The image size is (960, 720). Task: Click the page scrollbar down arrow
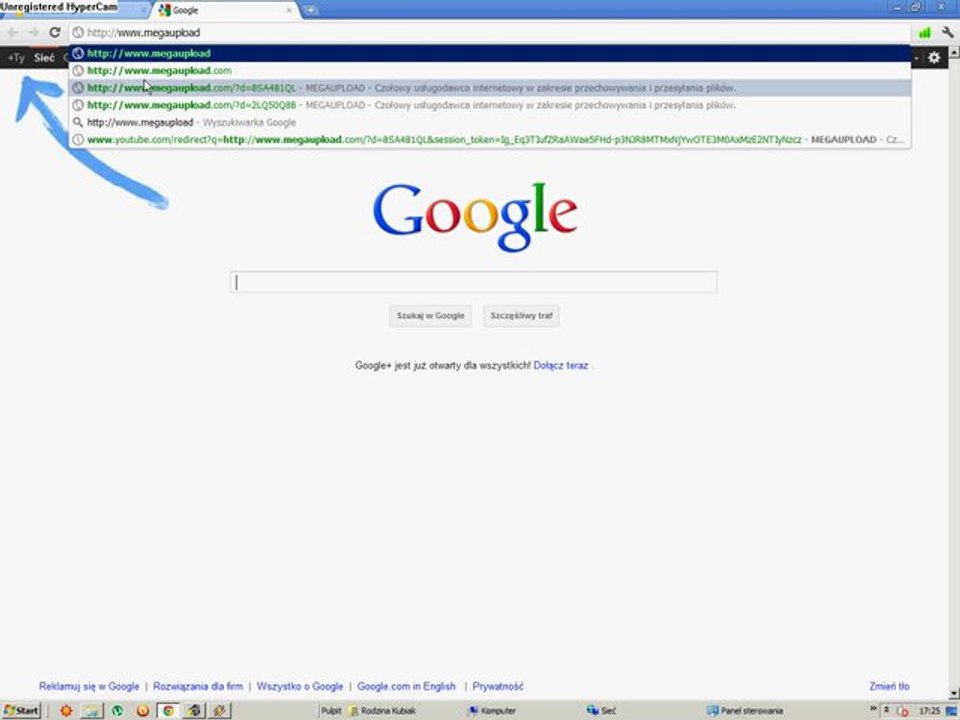pos(954,694)
